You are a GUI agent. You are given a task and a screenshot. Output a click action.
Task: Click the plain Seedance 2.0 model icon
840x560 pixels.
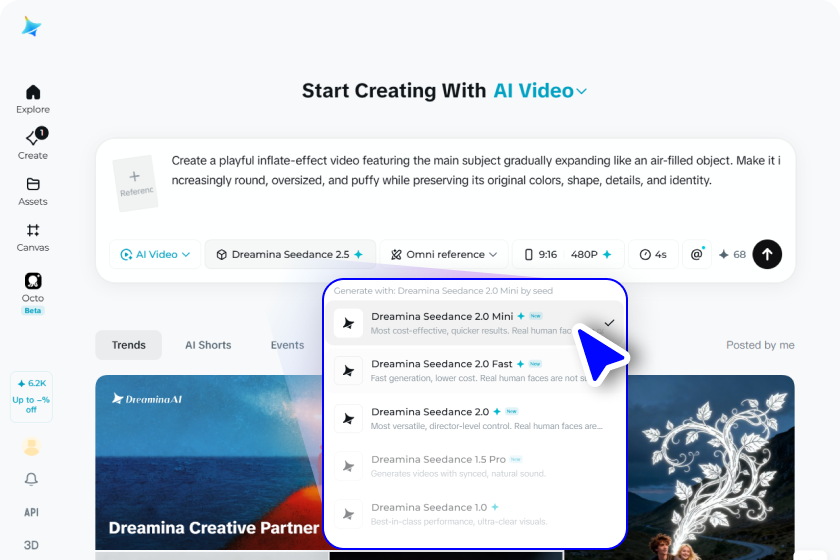348,419
